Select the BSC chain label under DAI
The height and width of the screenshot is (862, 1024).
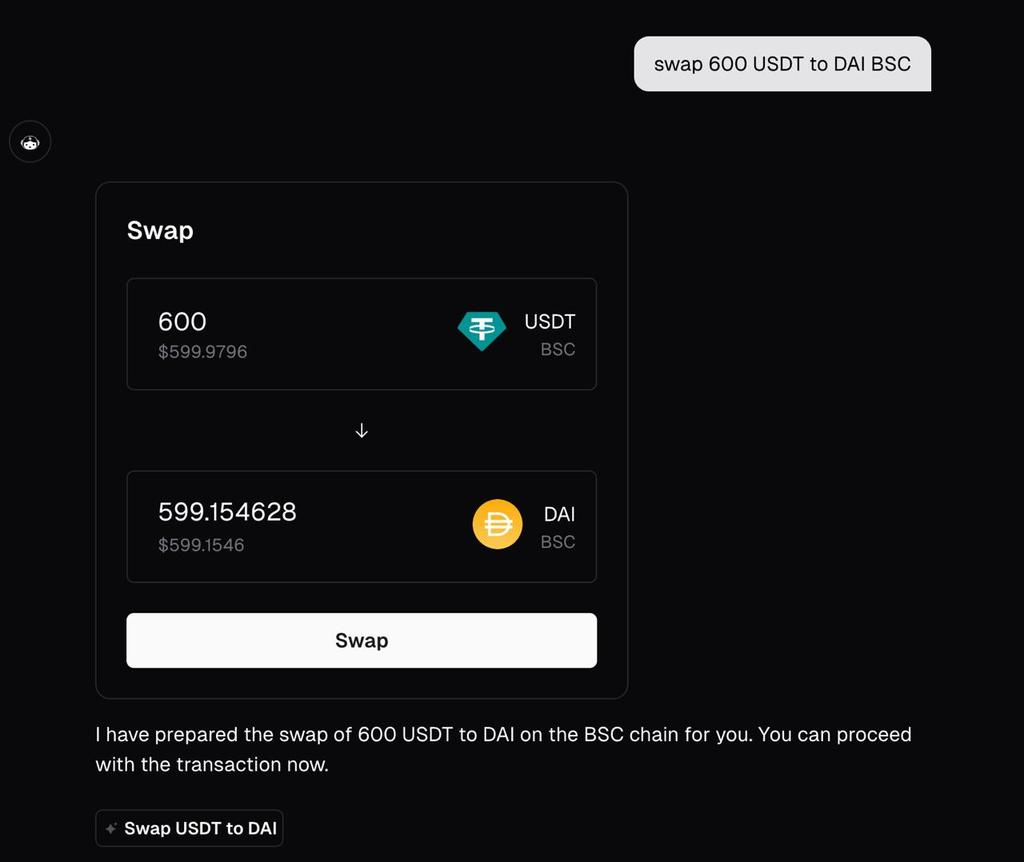(557, 542)
